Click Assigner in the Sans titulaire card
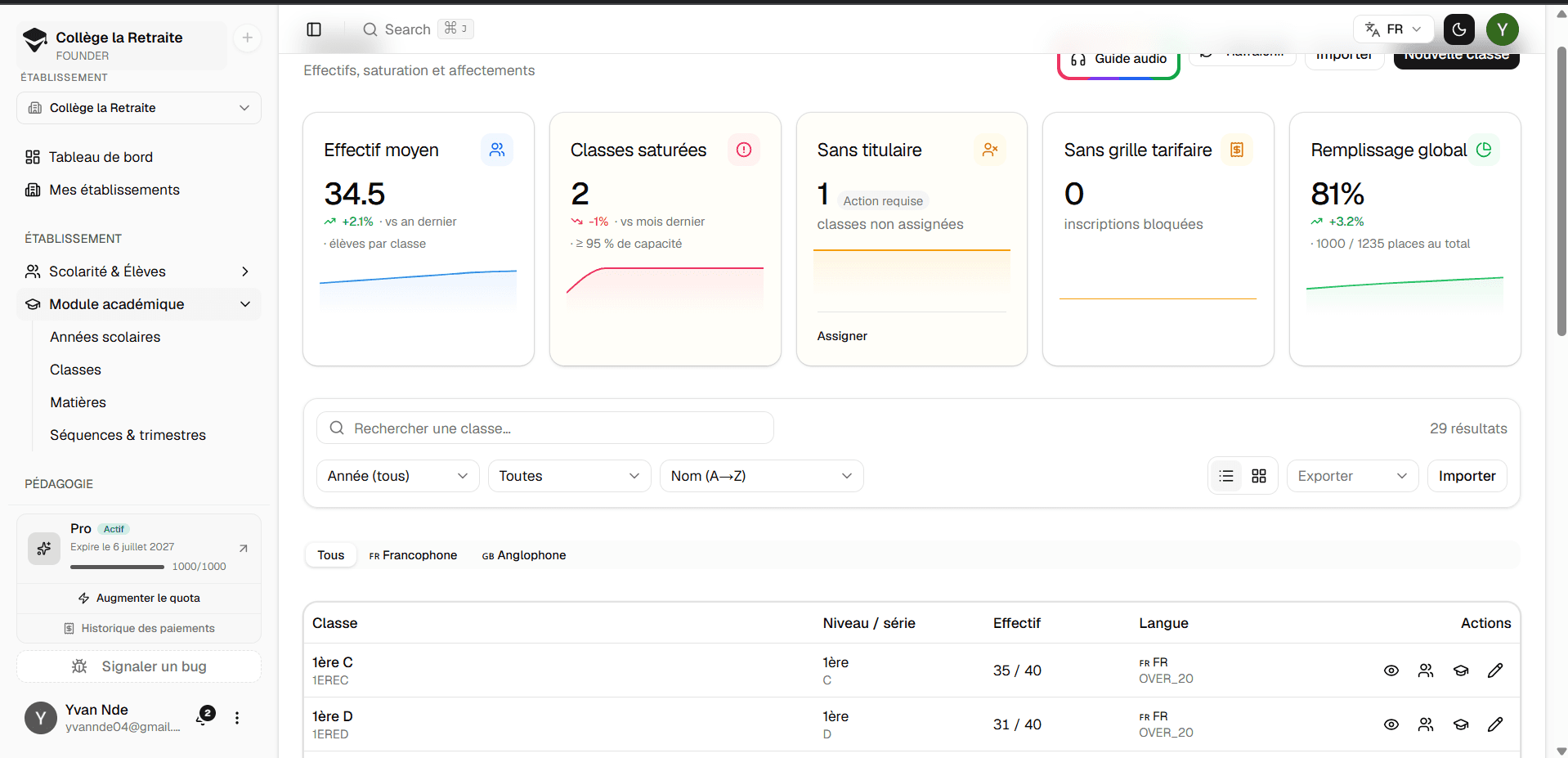1568x758 pixels. [842, 336]
